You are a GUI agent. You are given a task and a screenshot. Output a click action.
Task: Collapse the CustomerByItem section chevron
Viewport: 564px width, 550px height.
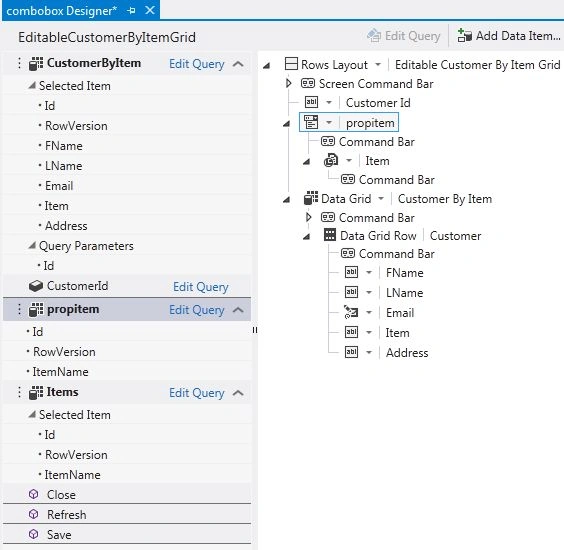tap(238, 64)
